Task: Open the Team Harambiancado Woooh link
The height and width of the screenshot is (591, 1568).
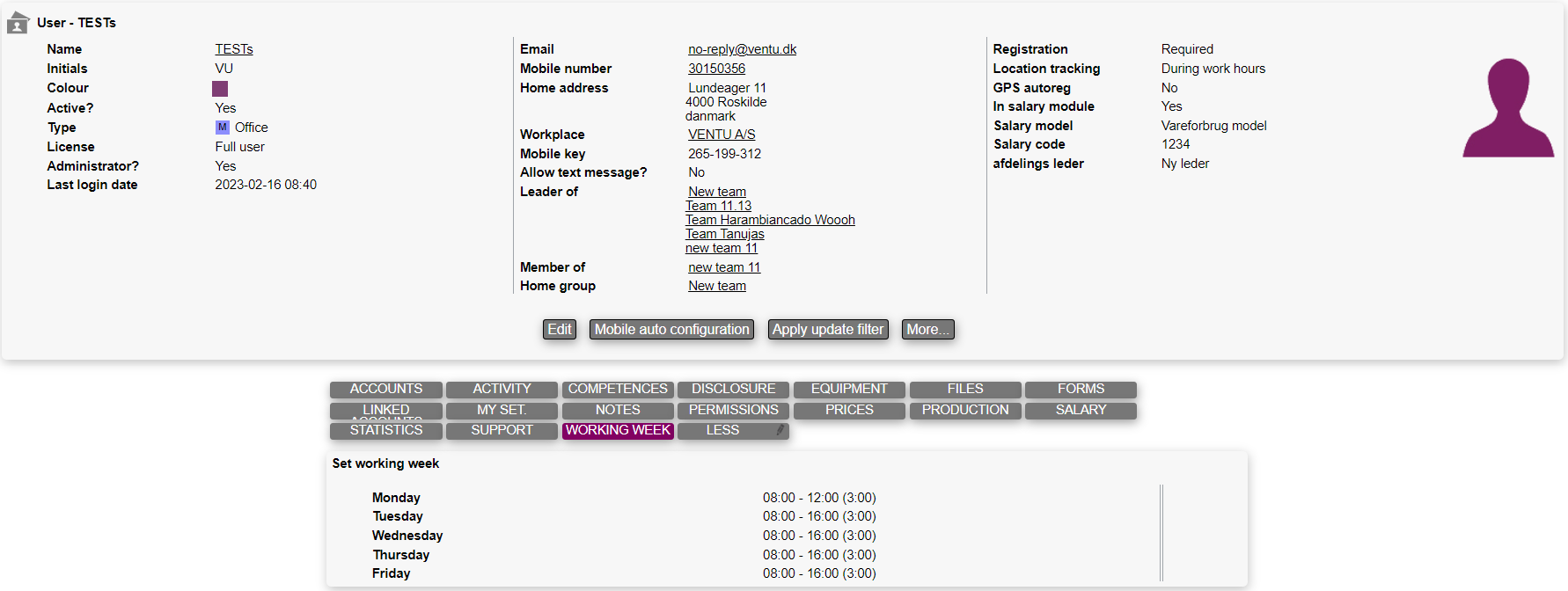Action: point(770,220)
